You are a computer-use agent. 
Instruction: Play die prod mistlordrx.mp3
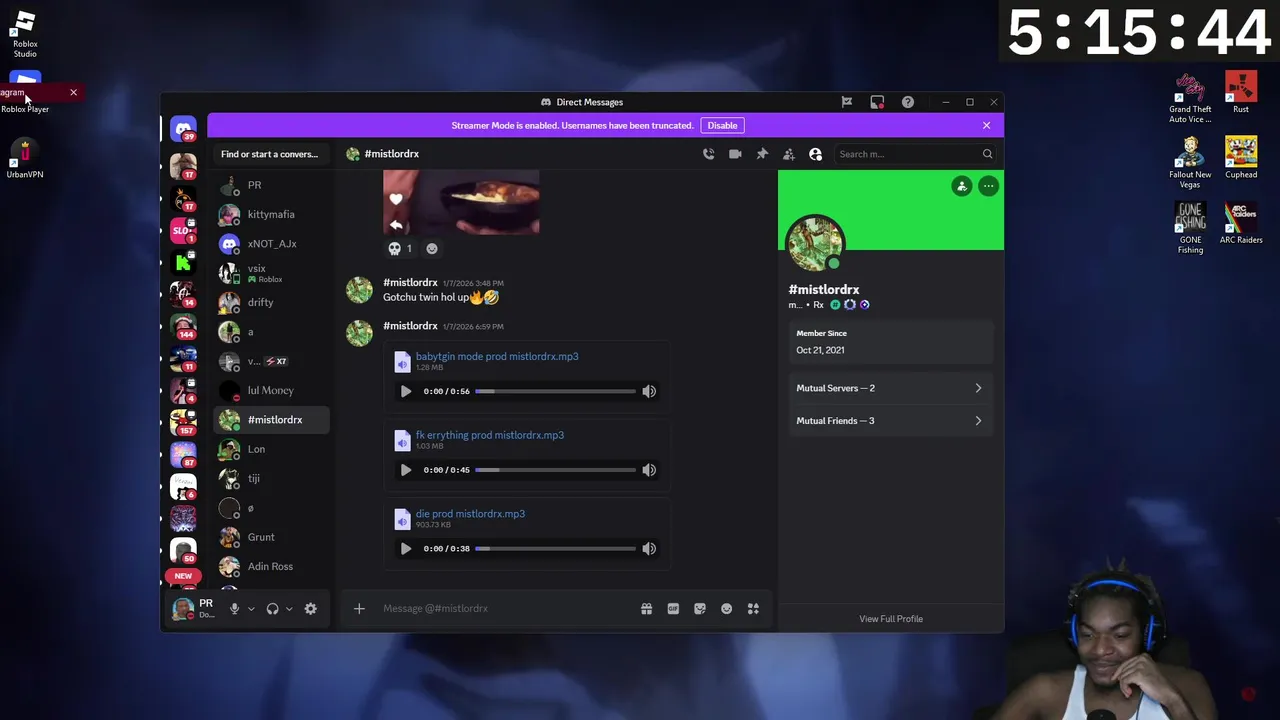tap(405, 548)
